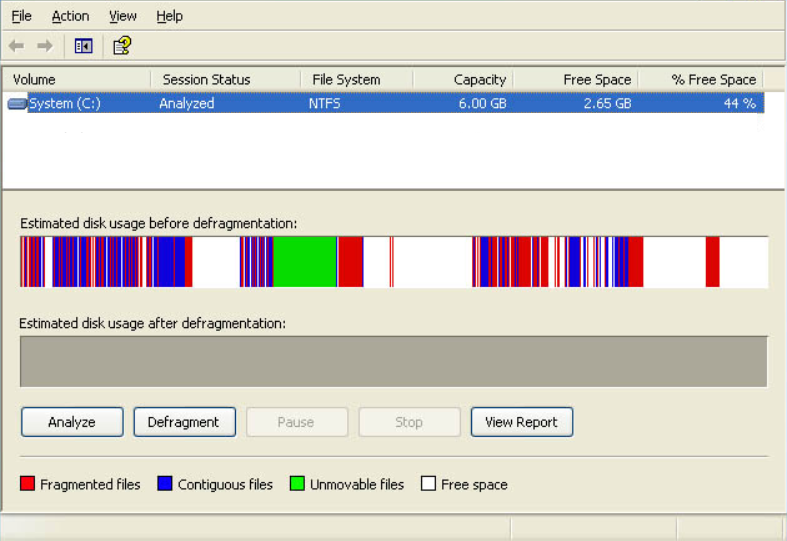Click the 'NTFS' file system cell
The width and height of the screenshot is (787, 541).
[x=324, y=103]
